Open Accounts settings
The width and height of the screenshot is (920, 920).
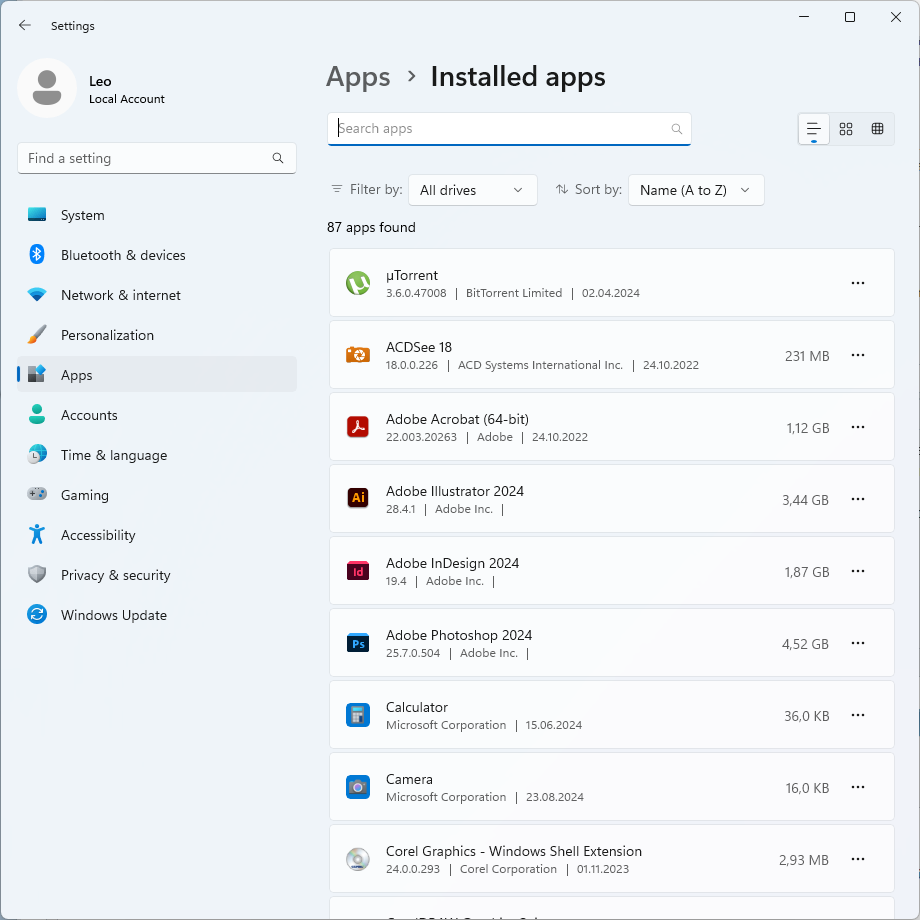point(157,415)
